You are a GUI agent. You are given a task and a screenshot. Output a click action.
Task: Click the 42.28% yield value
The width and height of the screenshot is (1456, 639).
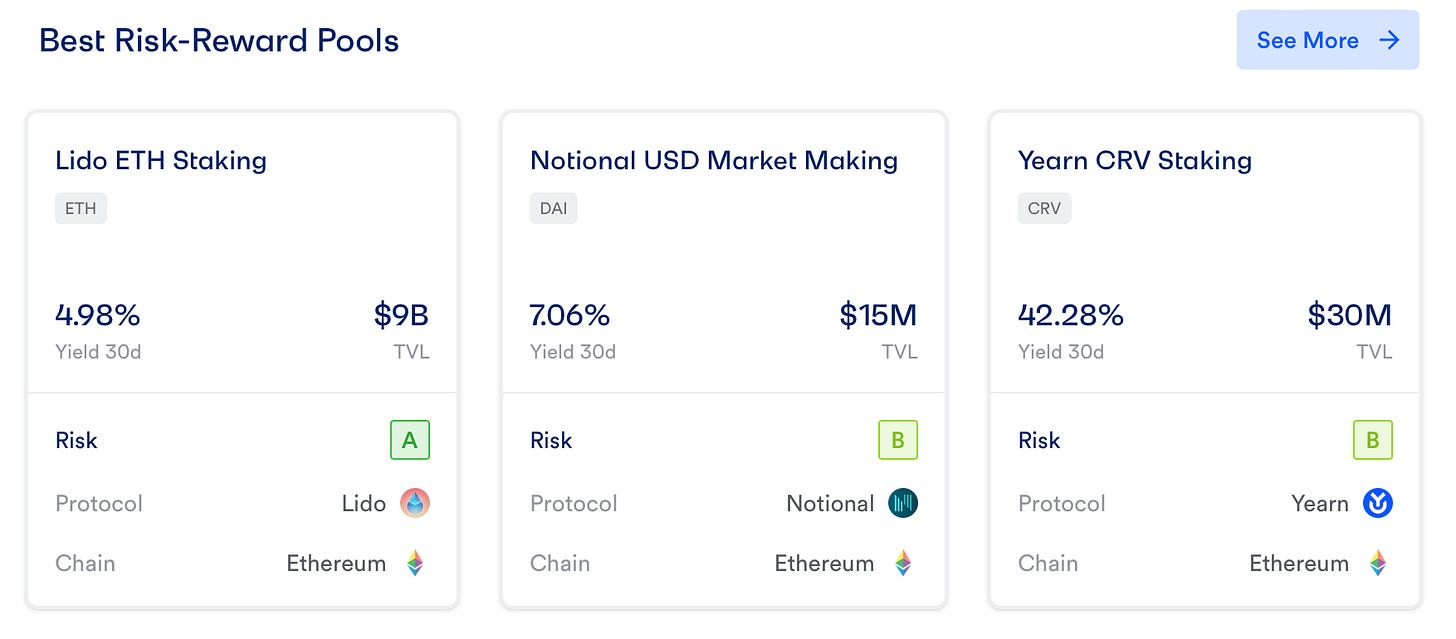[x=1071, y=315]
